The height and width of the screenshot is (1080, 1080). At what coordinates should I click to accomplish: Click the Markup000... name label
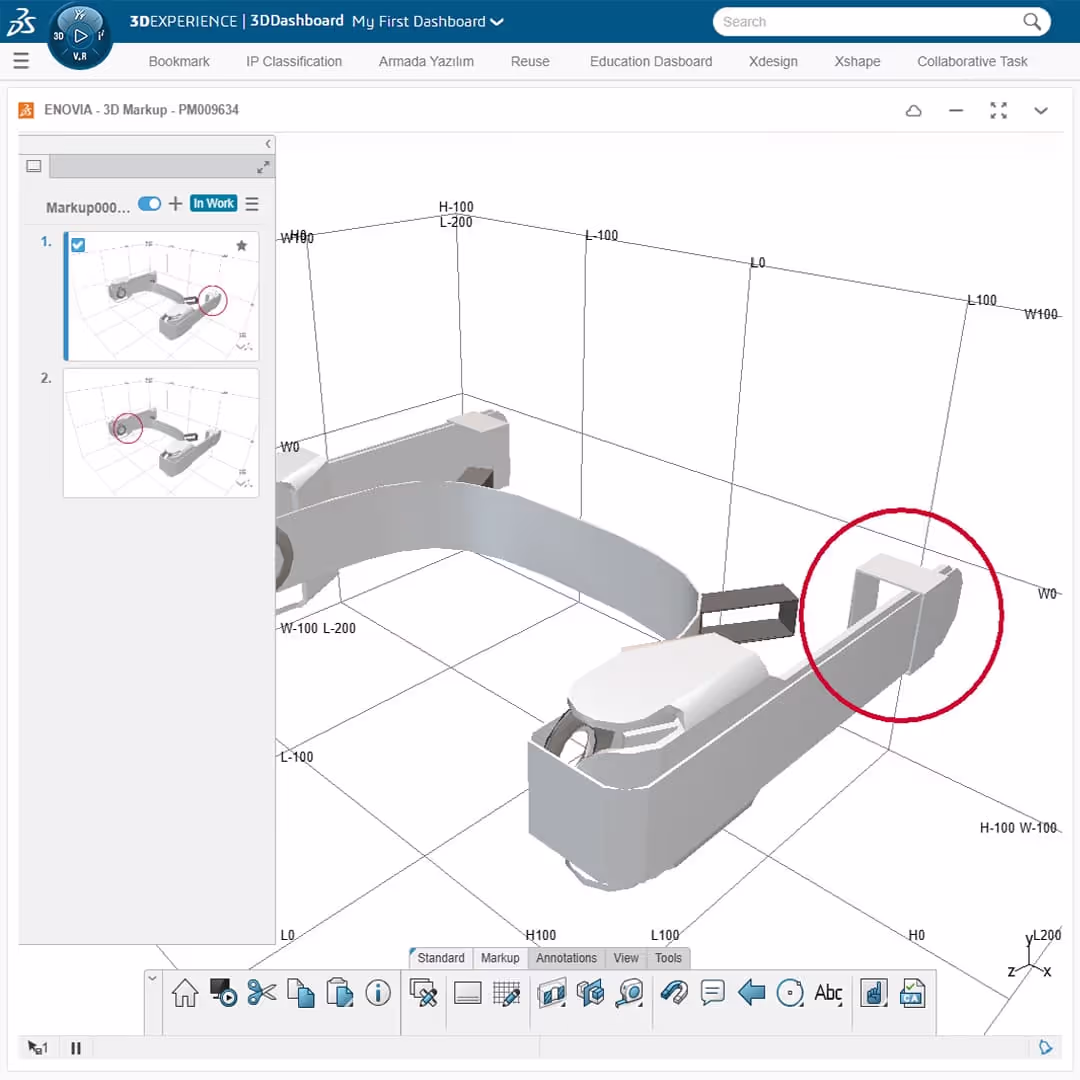coord(87,207)
